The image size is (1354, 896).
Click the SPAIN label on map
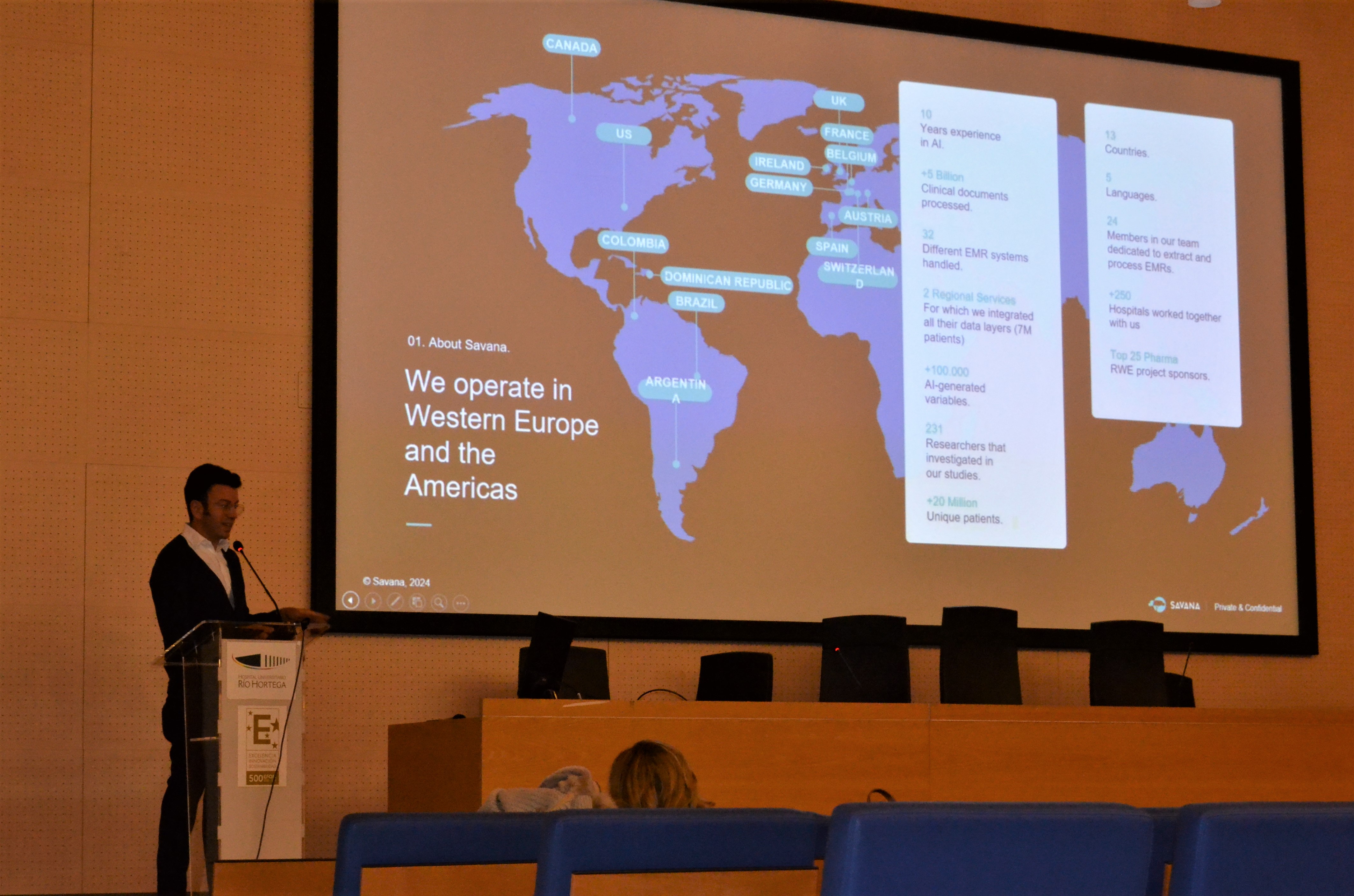tap(831, 248)
